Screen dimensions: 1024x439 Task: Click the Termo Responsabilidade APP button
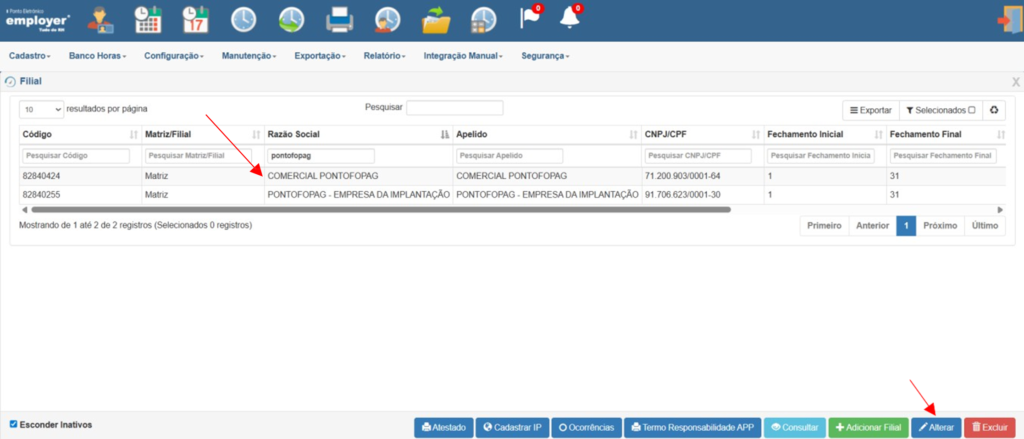692,428
